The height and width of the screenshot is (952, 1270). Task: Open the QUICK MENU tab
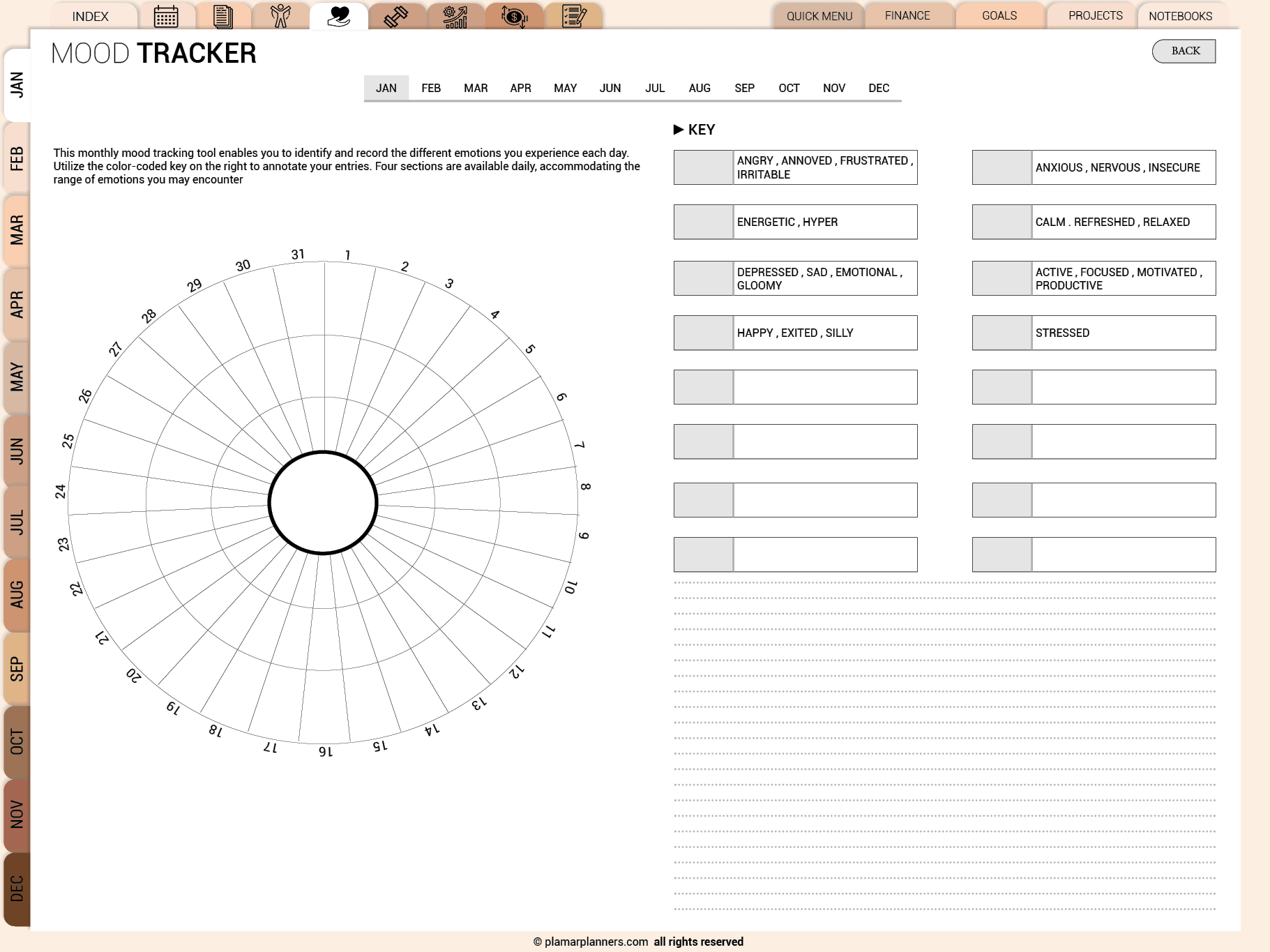(819, 16)
